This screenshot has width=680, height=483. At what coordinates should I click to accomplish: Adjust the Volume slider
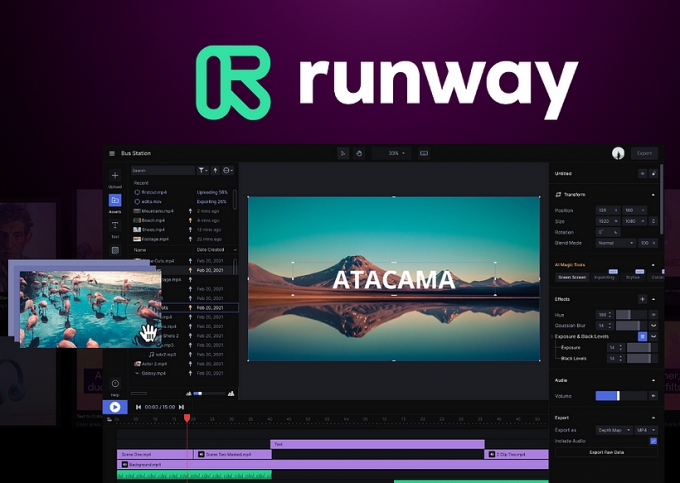pyautogui.click(x=619, y=395)
